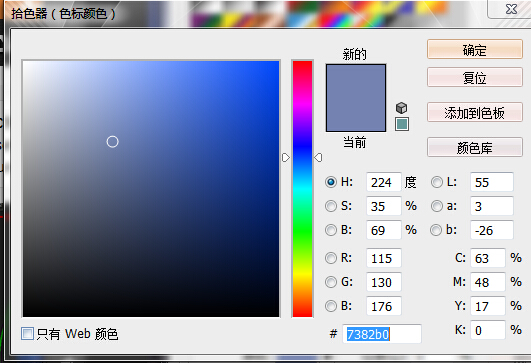This screenshot has width=531, height=363.
Task: Select the H hue radio button
Action: [x=331, y=182]
